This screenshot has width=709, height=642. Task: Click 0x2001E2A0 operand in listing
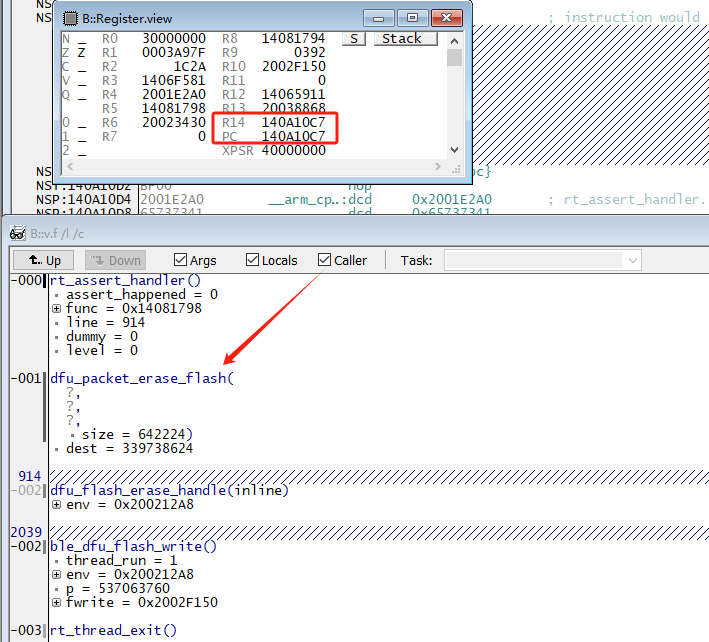[452, 199]
